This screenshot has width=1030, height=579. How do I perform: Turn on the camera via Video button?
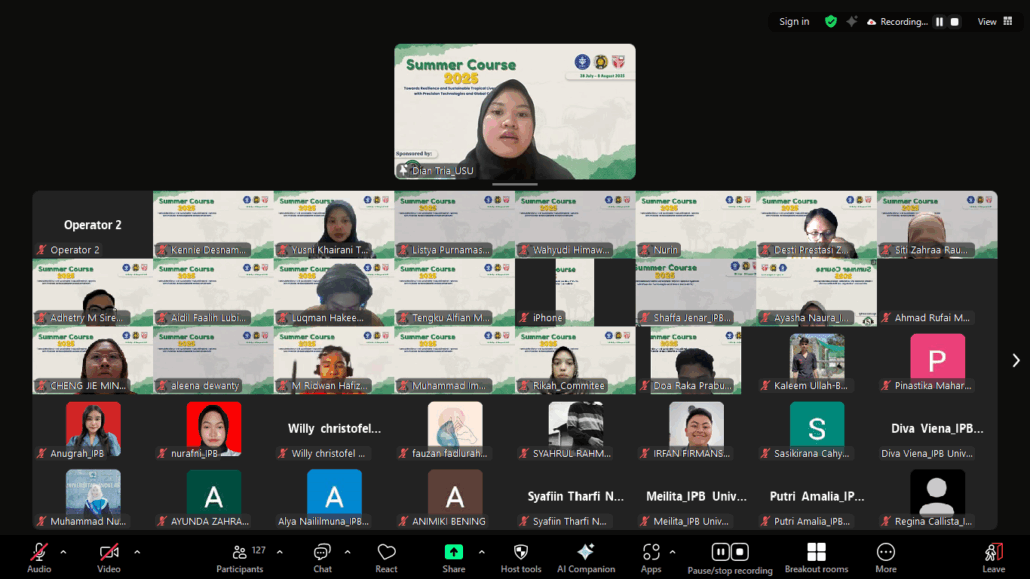click(x=109, y=553)
